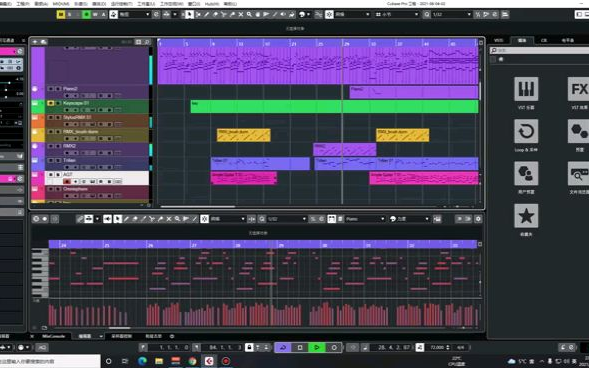Start playback with the green play button
The height and width of the screenshot is (368, 589).
coord(316,347)
